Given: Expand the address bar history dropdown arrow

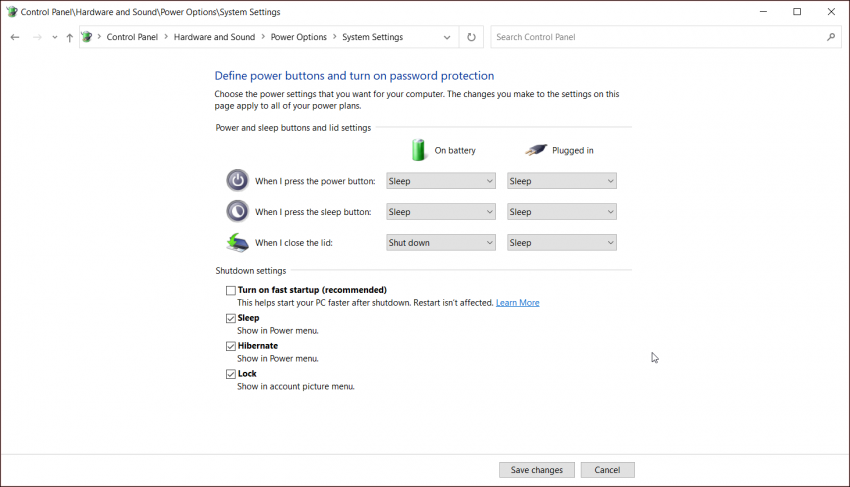Looking at the screenshot, I should click(x=447, y=37).
